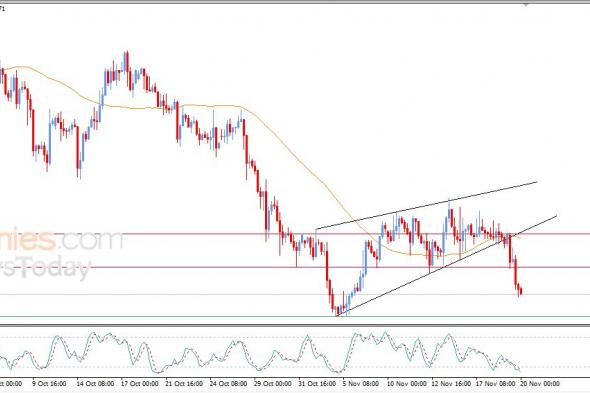Click the "29 Oct 00:00" time axis label
The width and height of the screenshot is (590, 393).
coord(273,384)
